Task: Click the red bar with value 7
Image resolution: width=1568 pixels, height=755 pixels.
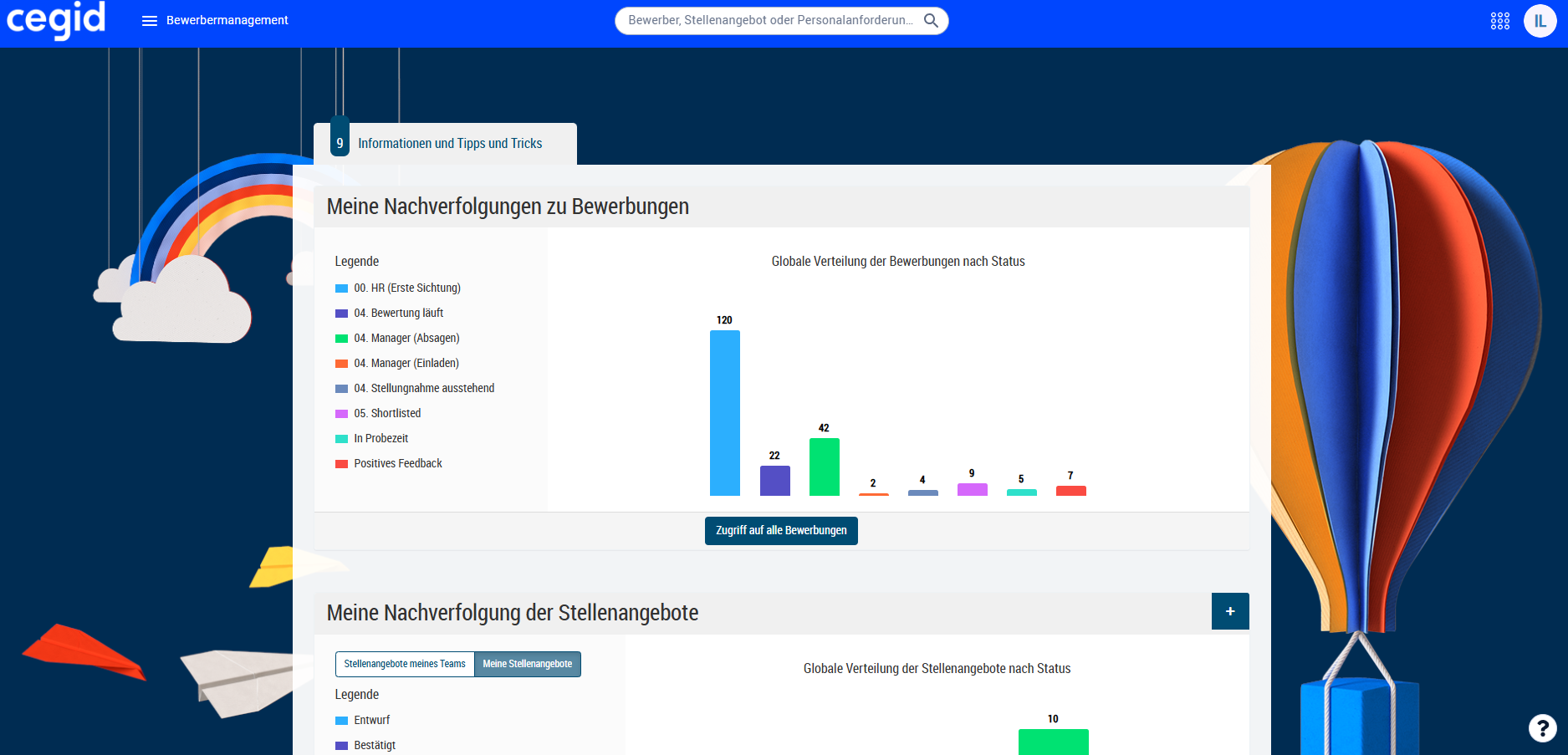Action: pyautogui.click(x=1071, y=491)
